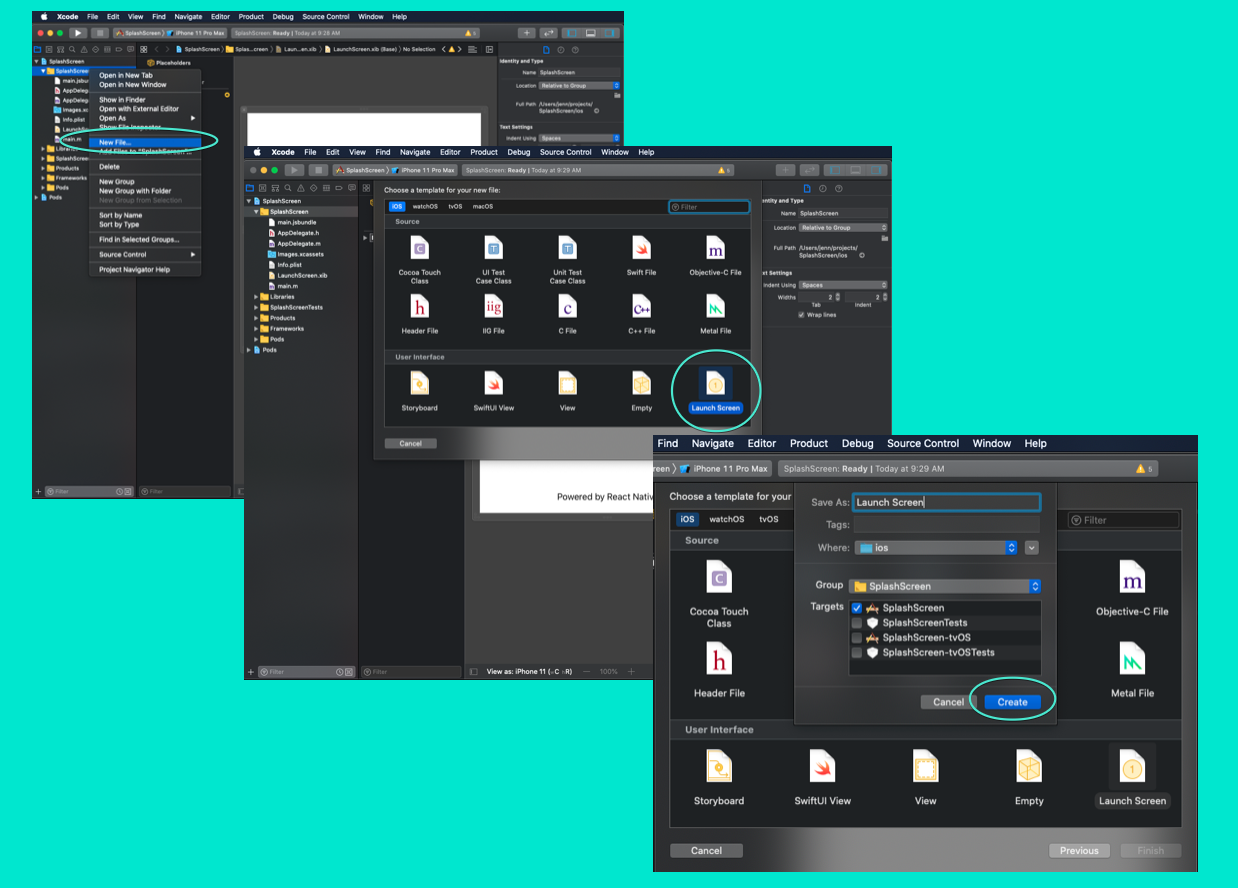This screenshot has height=888, width=1238.
Task: Expand Libraries folder in middle window navigator
Action: [x=256, y=297]
